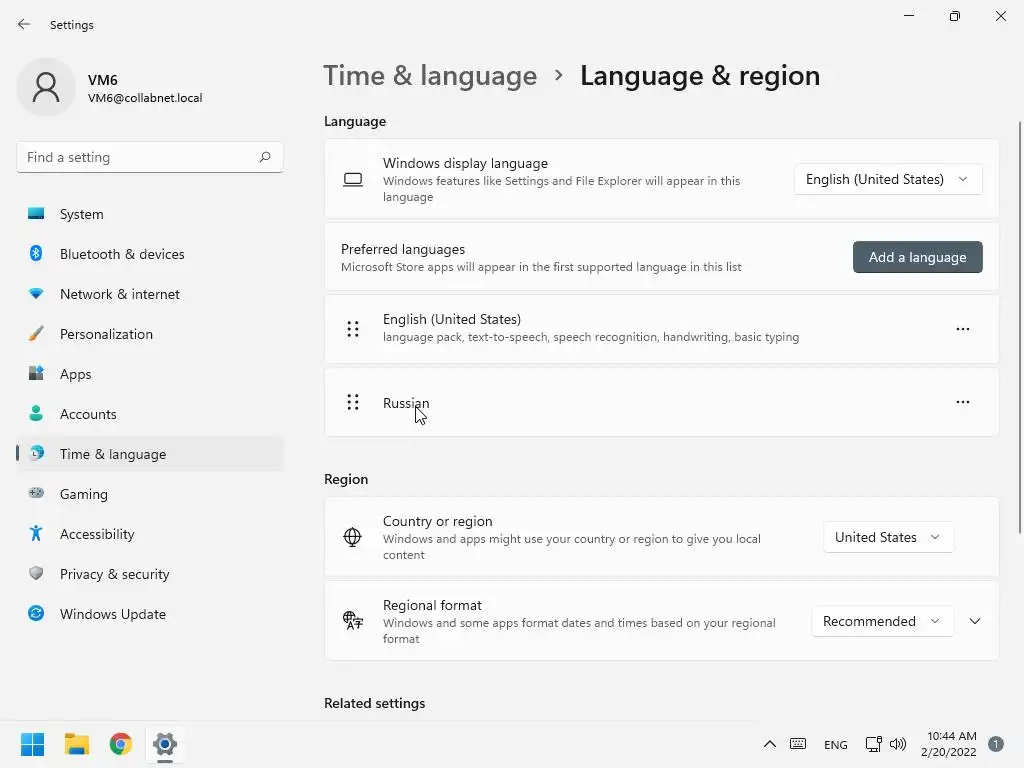The height and width of the screenshot is (768, 1024).
Task: Click the Add a language button
Action: coord(918,257)
